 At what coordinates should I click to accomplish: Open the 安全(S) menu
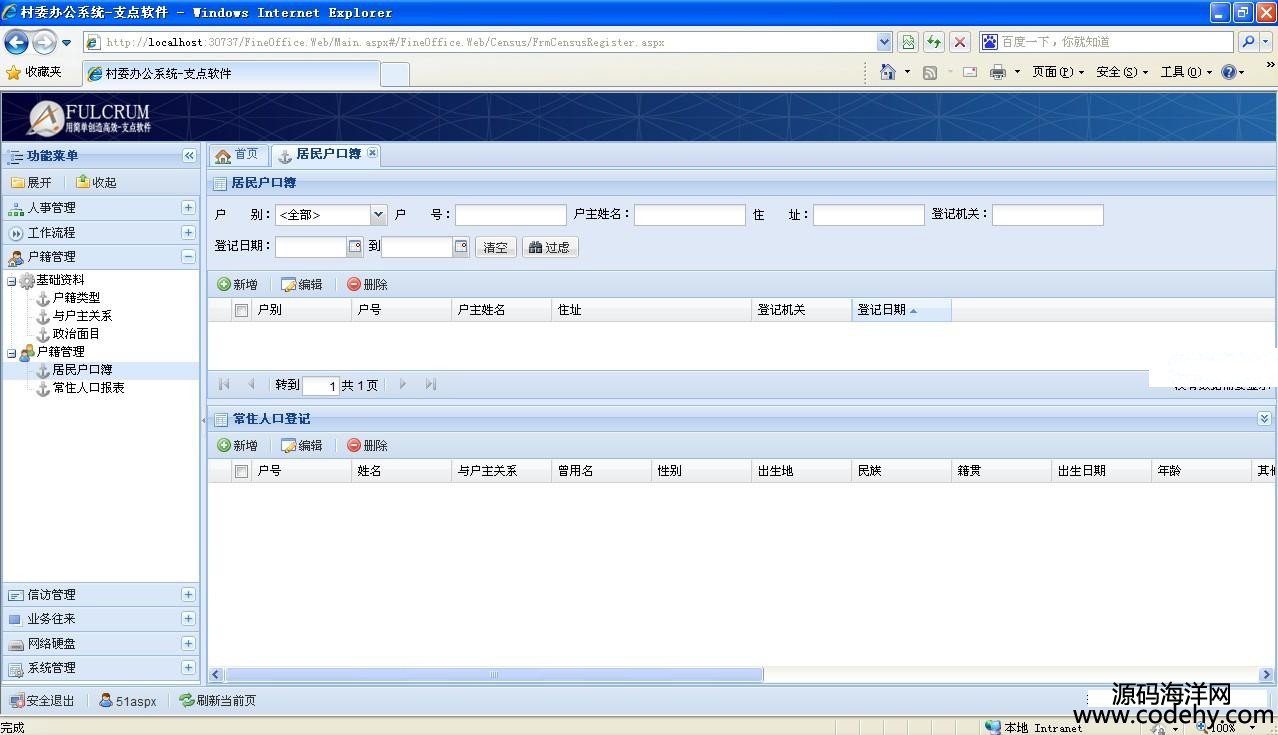[x=1122, y=72]
